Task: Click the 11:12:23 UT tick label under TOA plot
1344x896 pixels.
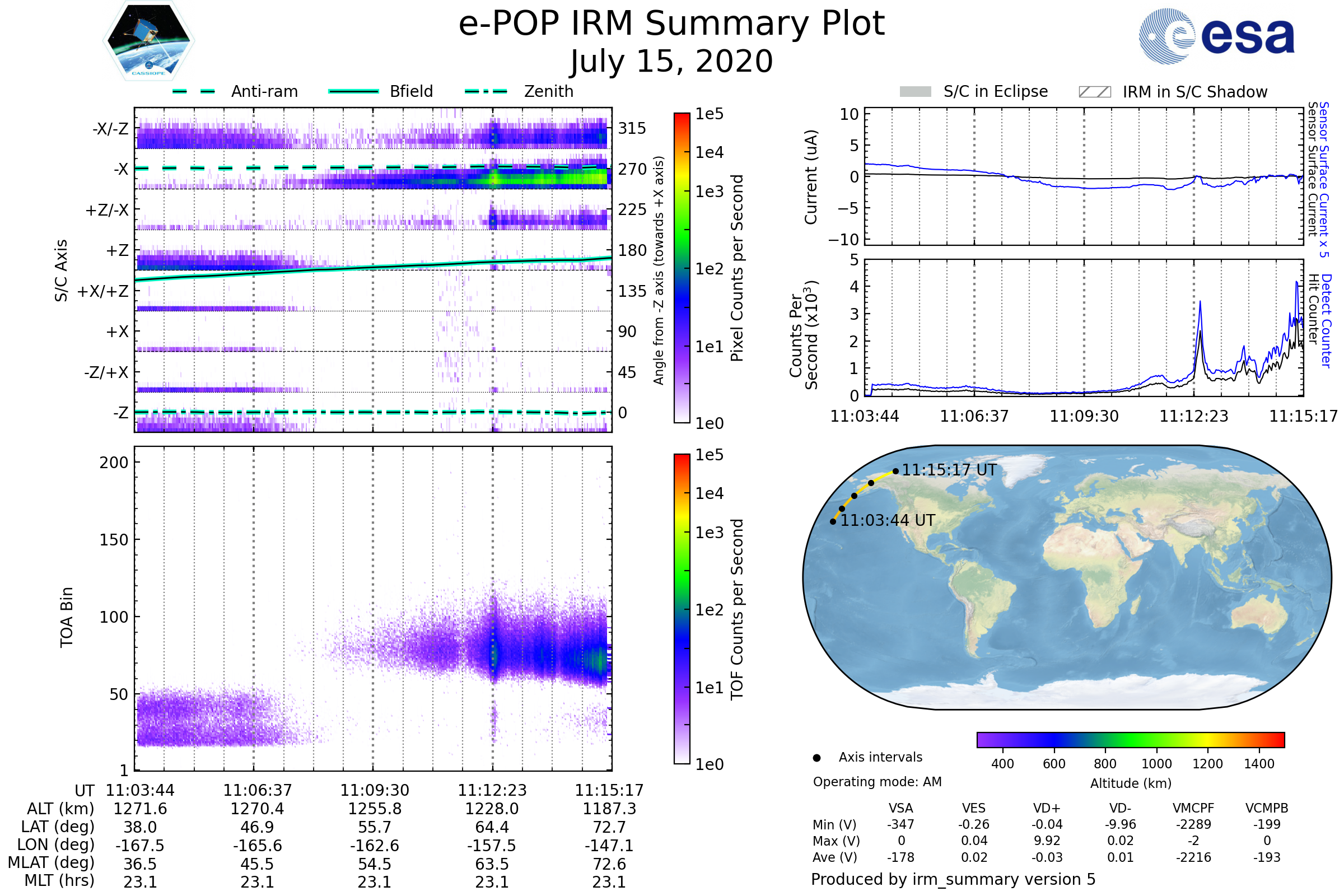Action: click(x=492, y=790)
